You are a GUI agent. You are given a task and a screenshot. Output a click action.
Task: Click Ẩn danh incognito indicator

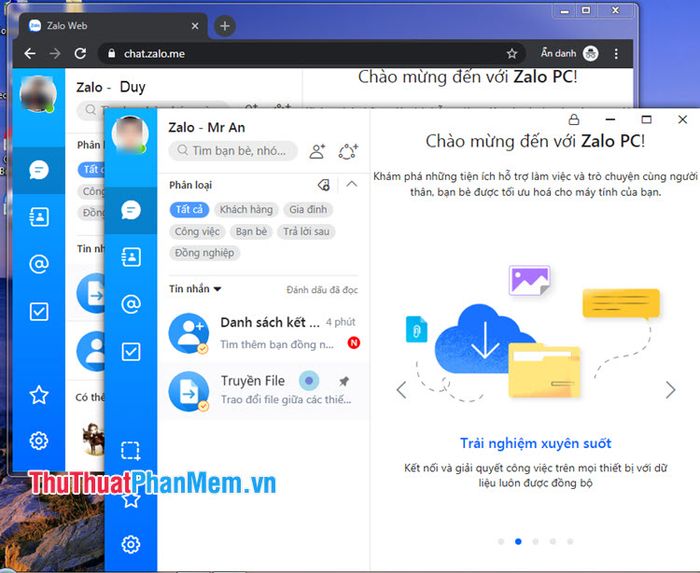click(569, 54)
